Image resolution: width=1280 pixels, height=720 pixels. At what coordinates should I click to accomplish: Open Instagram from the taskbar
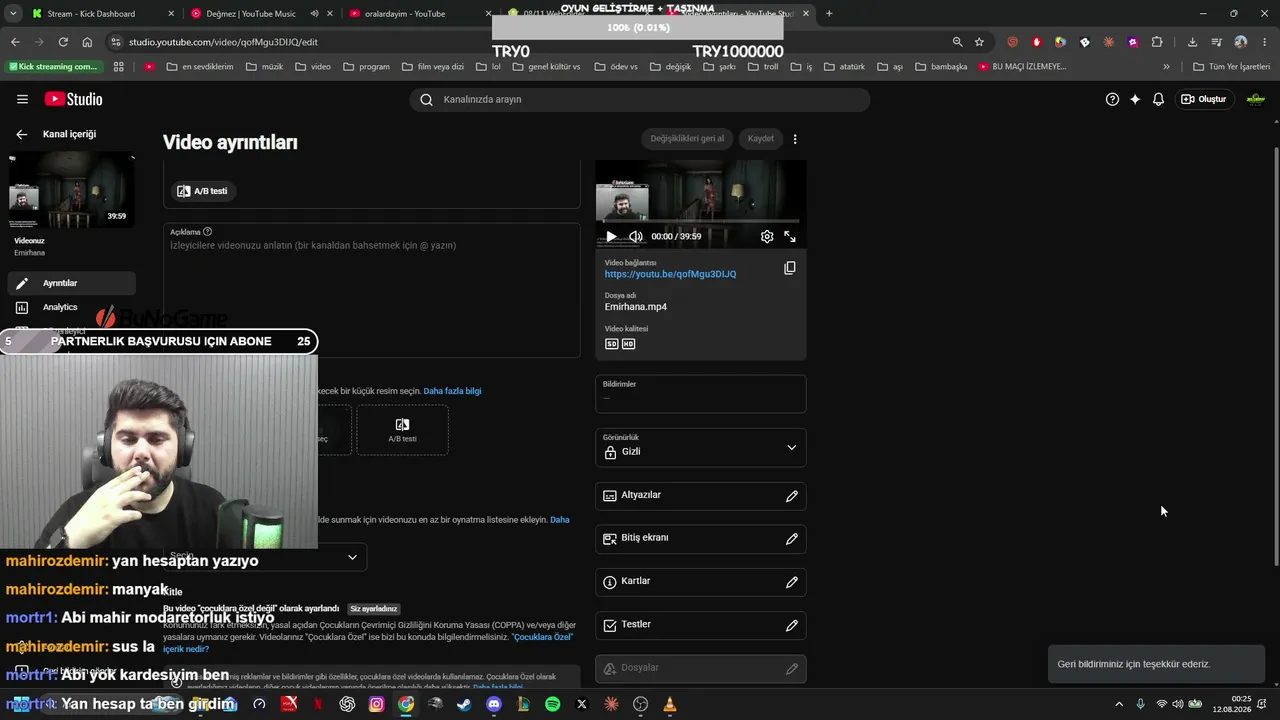point(376,704)
